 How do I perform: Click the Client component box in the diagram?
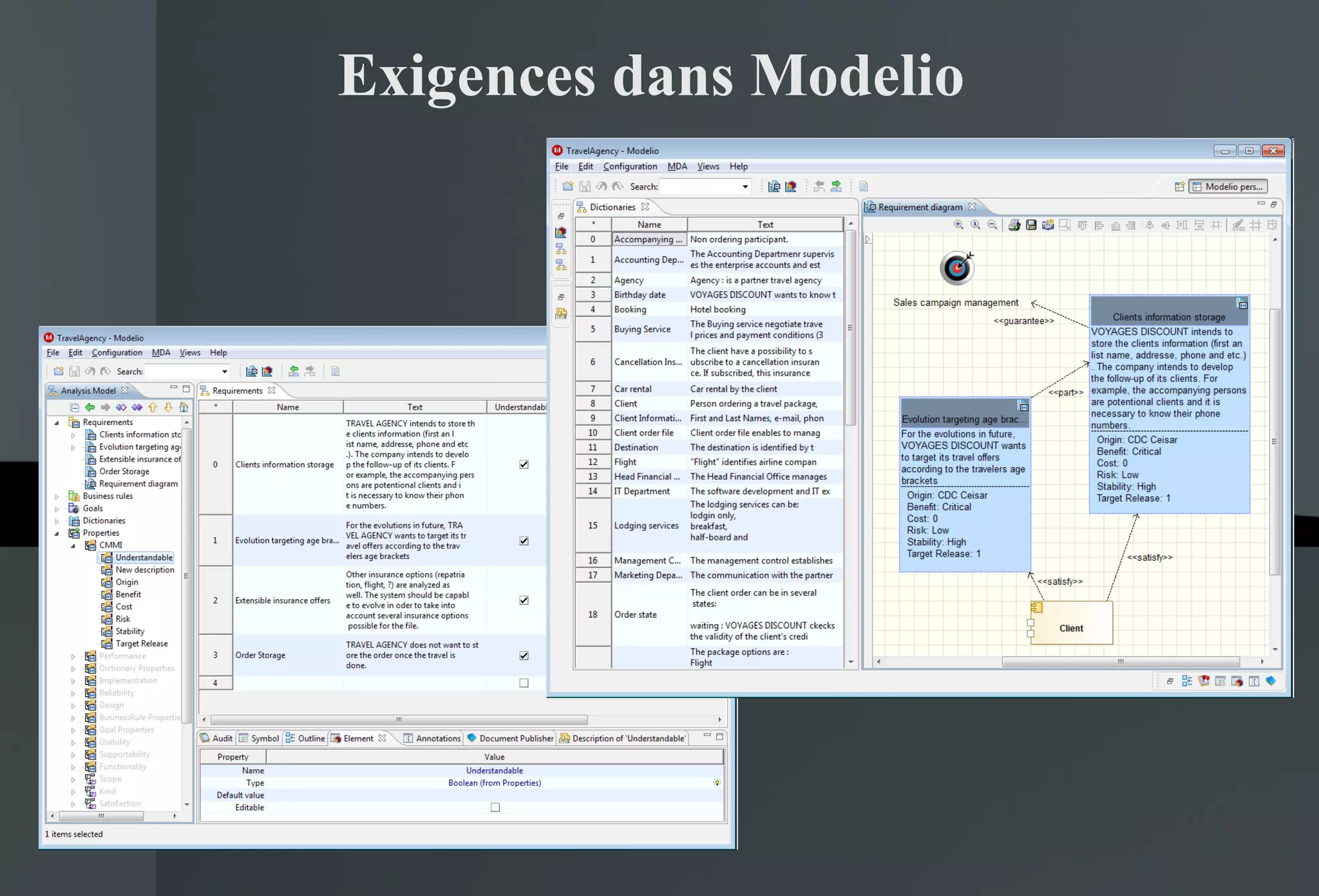click(1072, 623)
